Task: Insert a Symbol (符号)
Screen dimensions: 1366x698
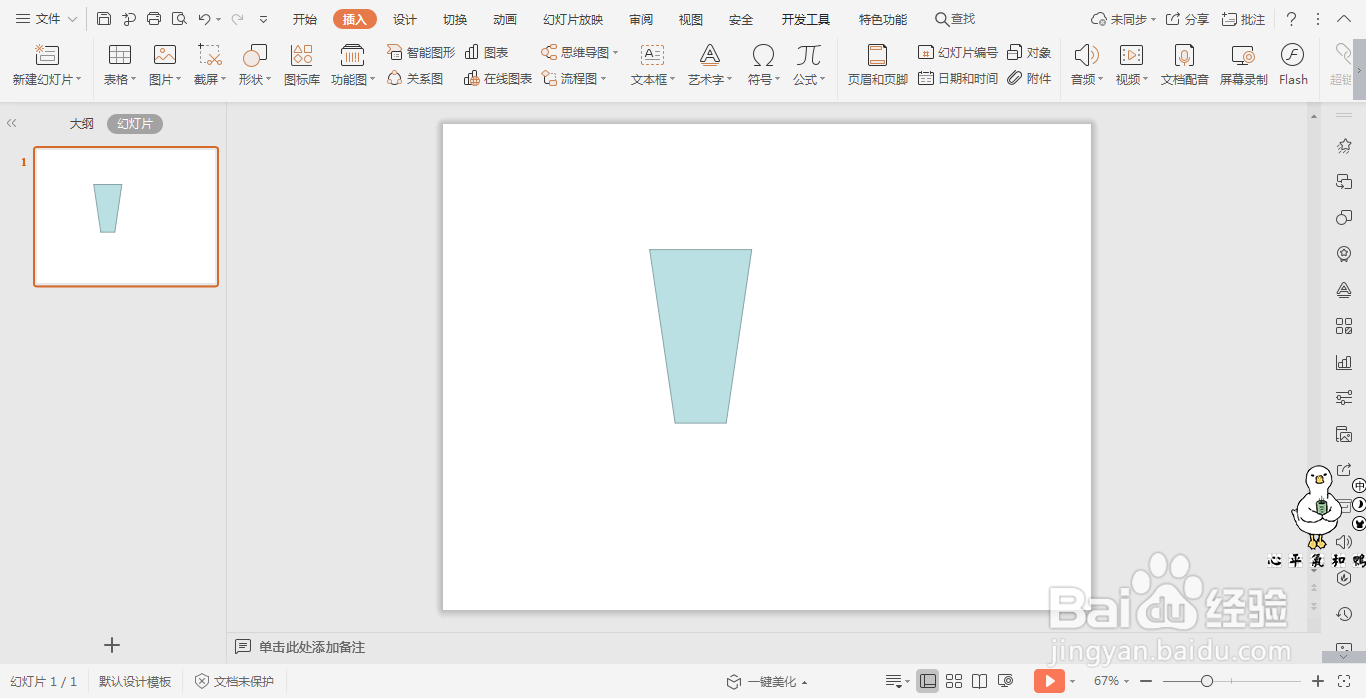Action: 764,65
